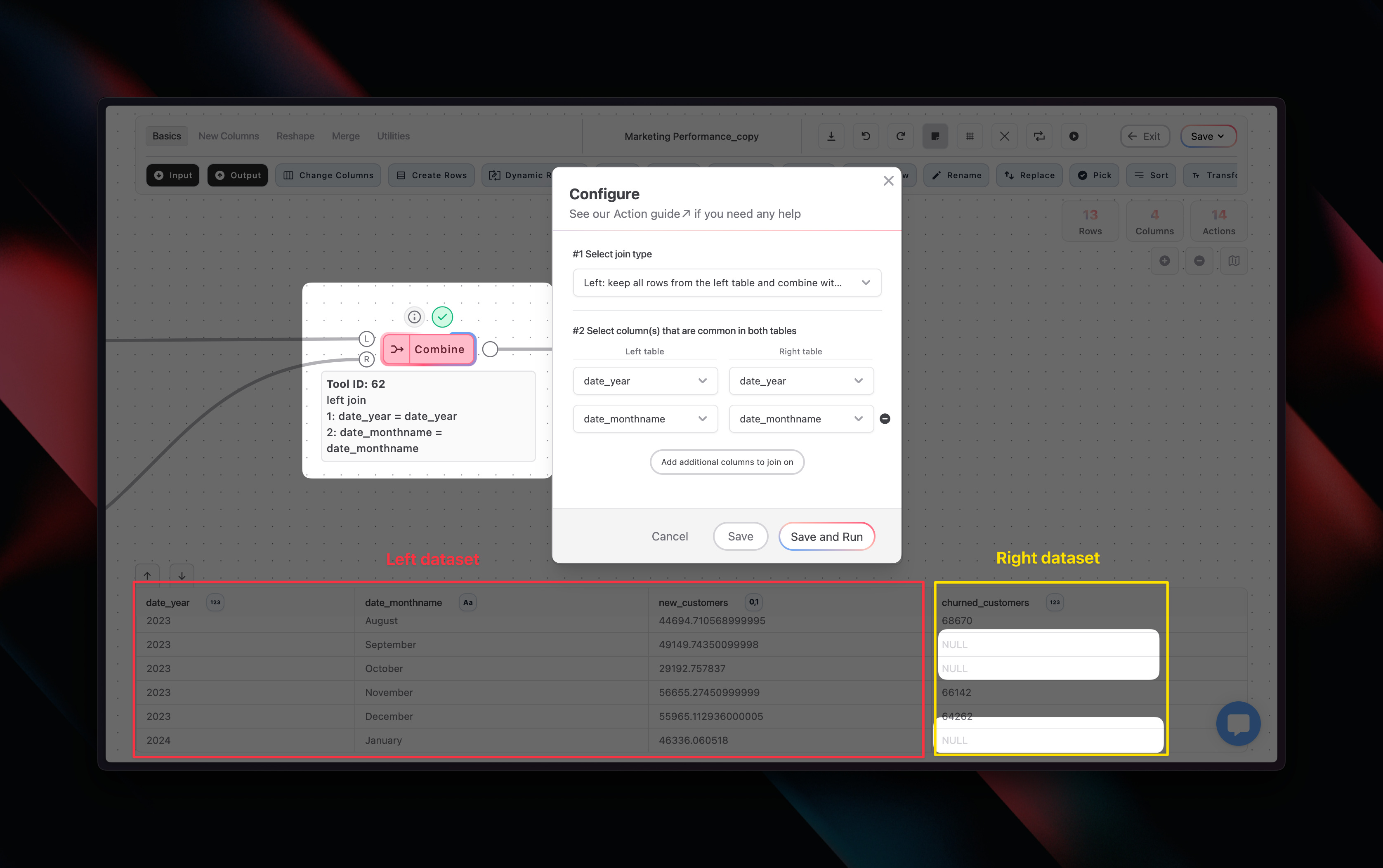Click the Combine node output port
1383x868 pixels.
tap(490, 349)
